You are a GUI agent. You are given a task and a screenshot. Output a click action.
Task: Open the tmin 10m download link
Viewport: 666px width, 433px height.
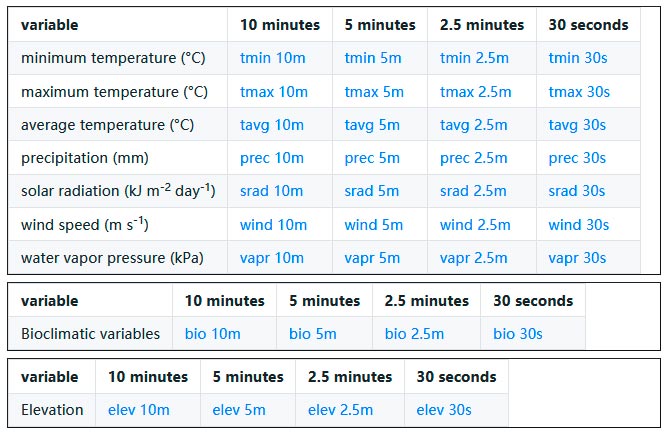coord(273,58)
